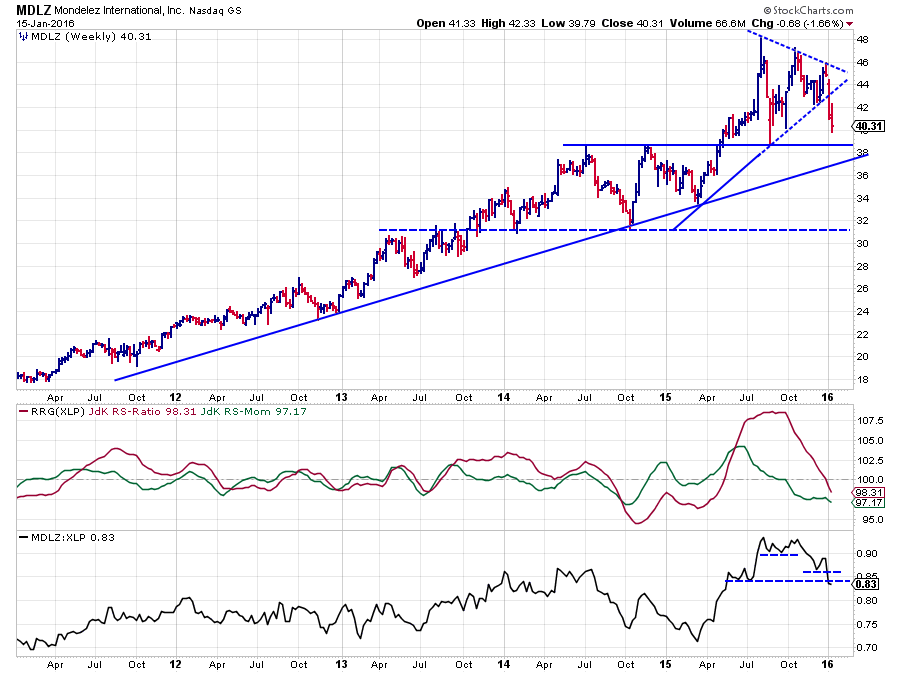The width and height of the screenshot is (900, 673).
Task: Click the Close 40.31 value
Action: (632, 24)
